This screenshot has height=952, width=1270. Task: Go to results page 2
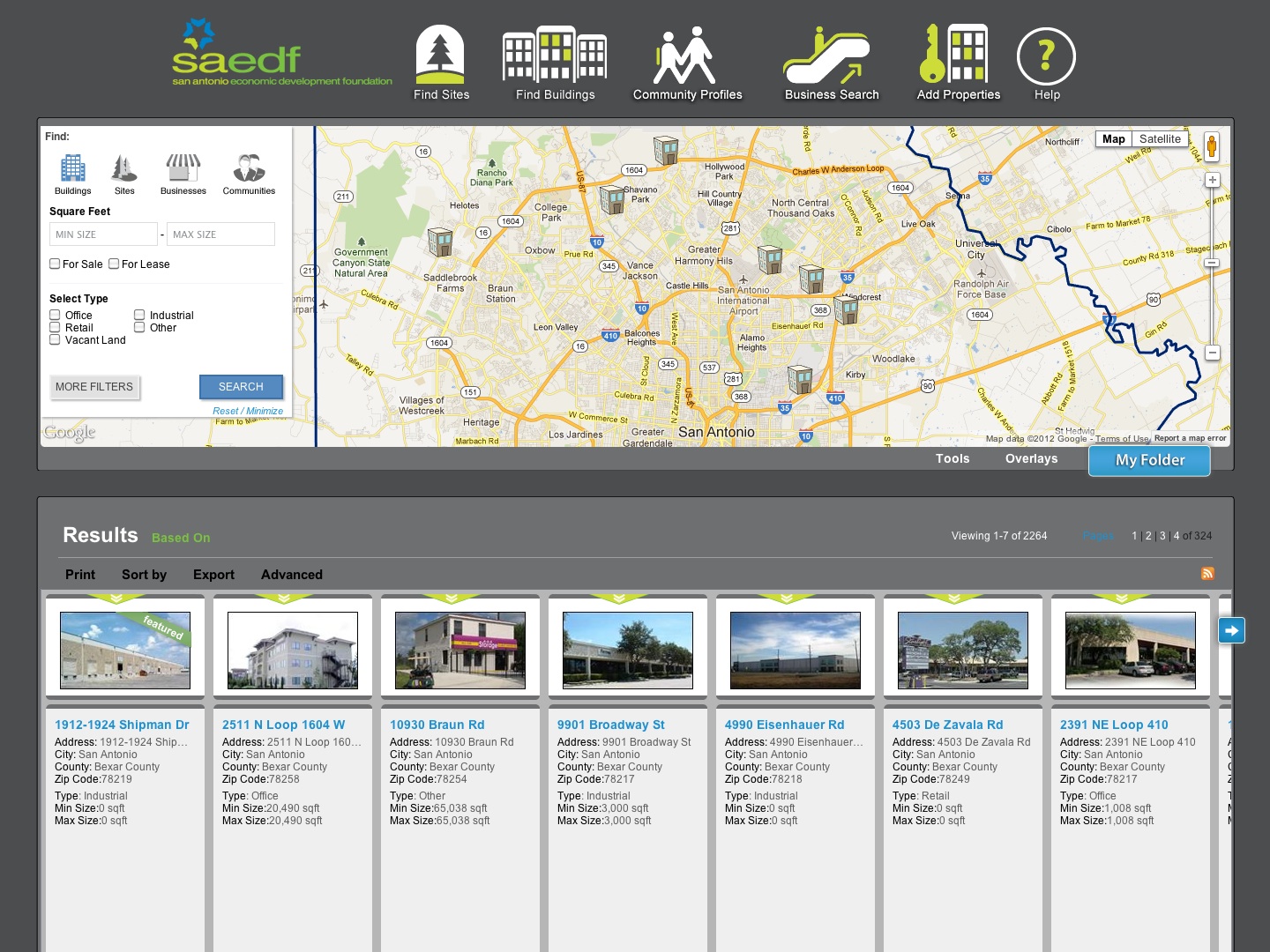click(1148, 536)
